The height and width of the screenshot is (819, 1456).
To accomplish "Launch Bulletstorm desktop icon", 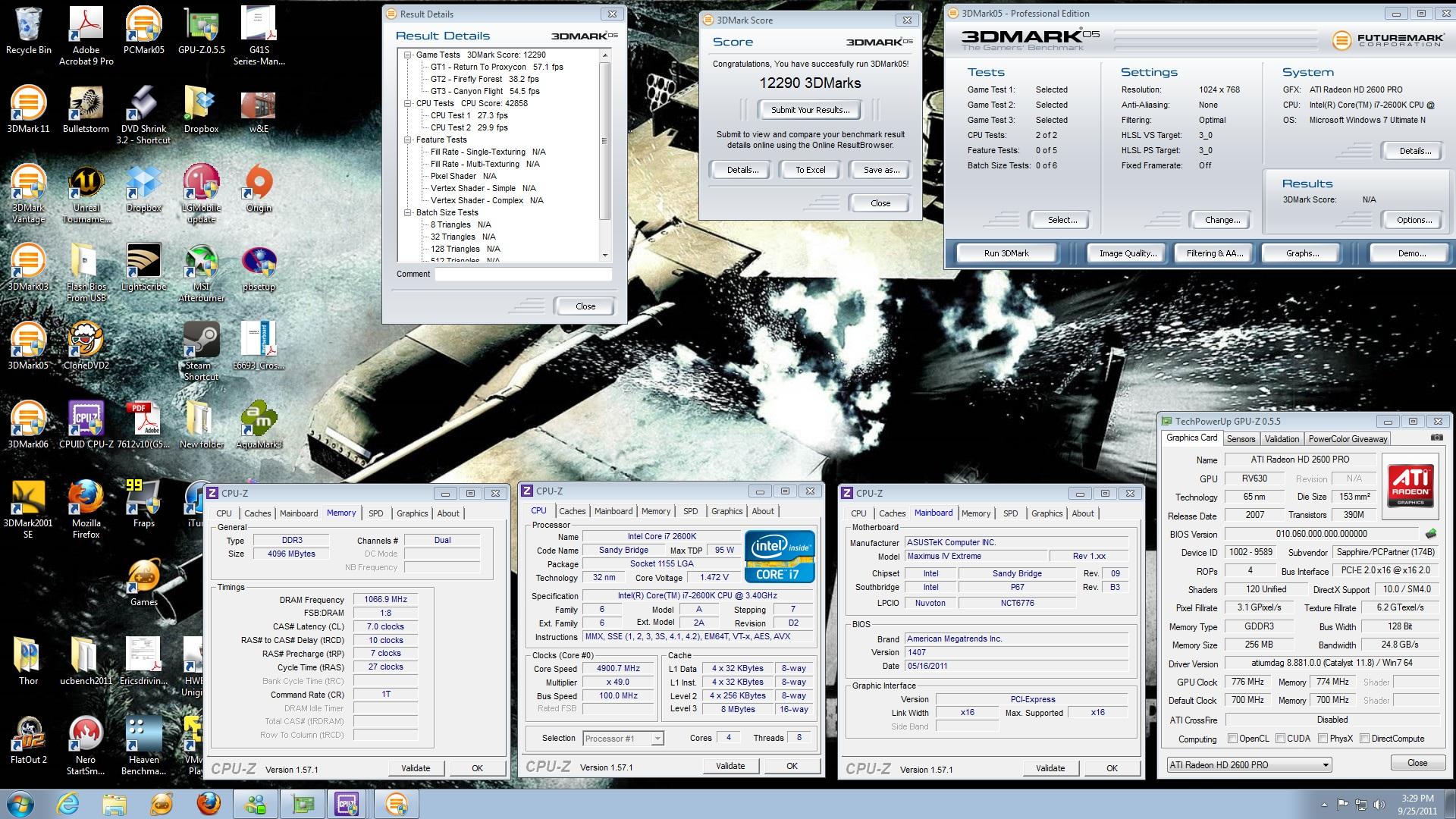I will pyautogui.click(x=86, y=109).
